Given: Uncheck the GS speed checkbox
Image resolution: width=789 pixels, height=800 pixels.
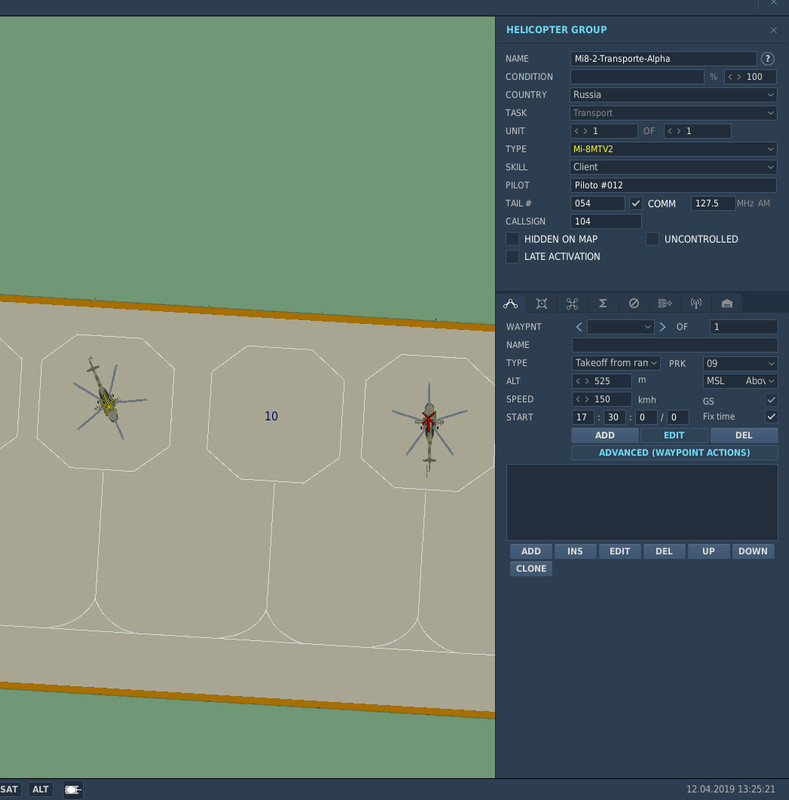Looking at the screenshot, I should point(771,400).
